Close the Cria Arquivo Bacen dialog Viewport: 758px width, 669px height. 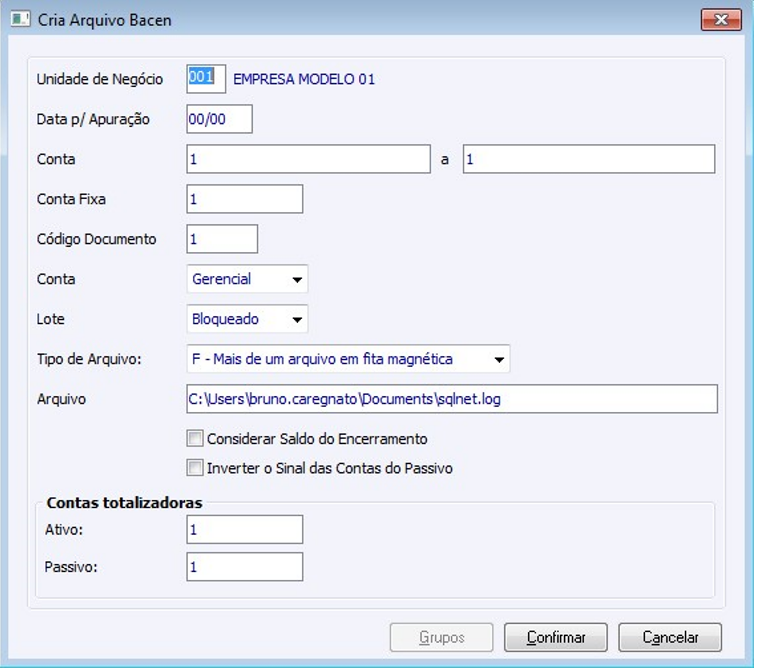pyautogui.click(x=721, y=20)
